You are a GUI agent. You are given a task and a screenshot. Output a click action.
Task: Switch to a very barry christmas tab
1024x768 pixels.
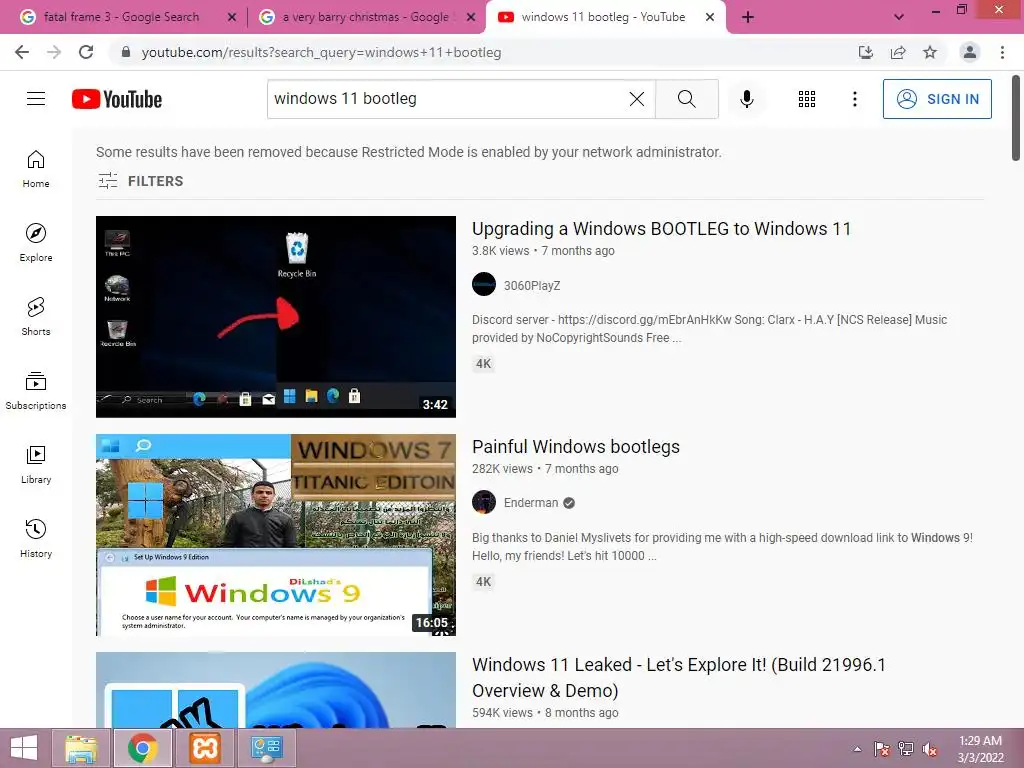click(366, 17)
